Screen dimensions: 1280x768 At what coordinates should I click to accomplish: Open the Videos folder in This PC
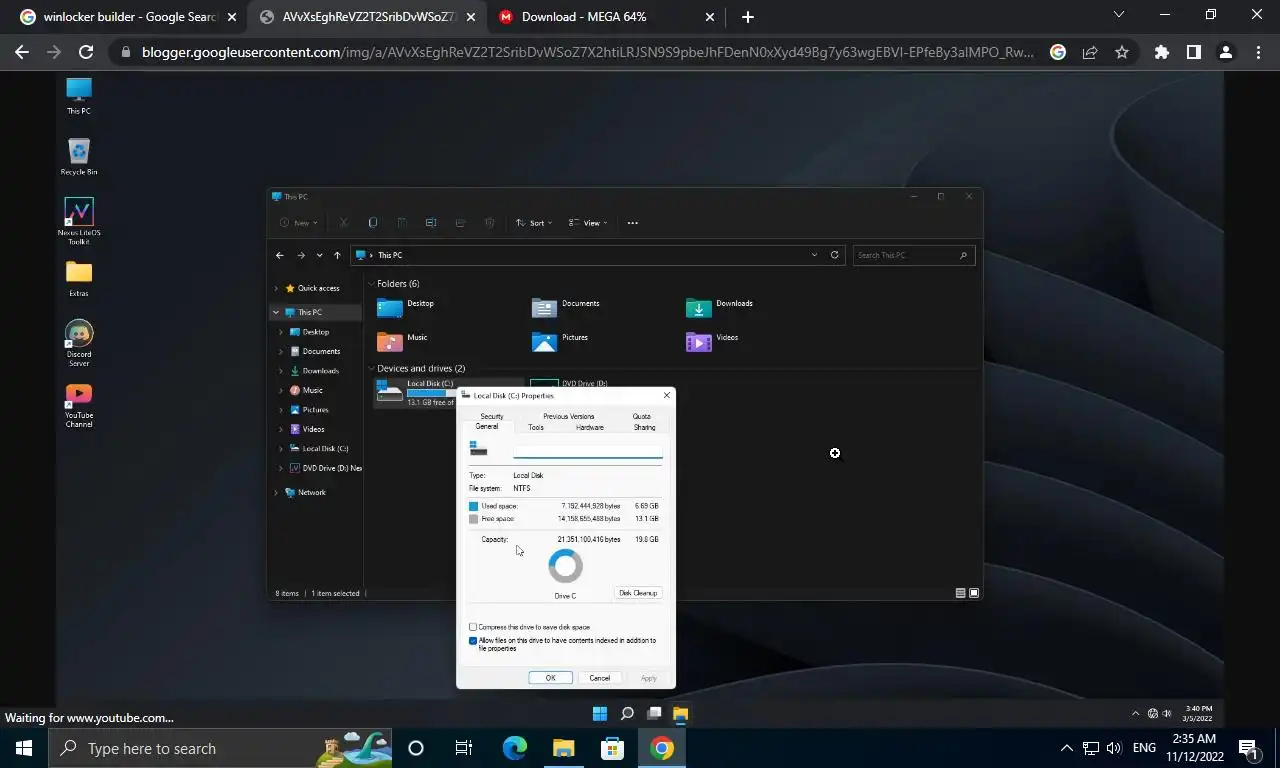[x=713, y=340]
